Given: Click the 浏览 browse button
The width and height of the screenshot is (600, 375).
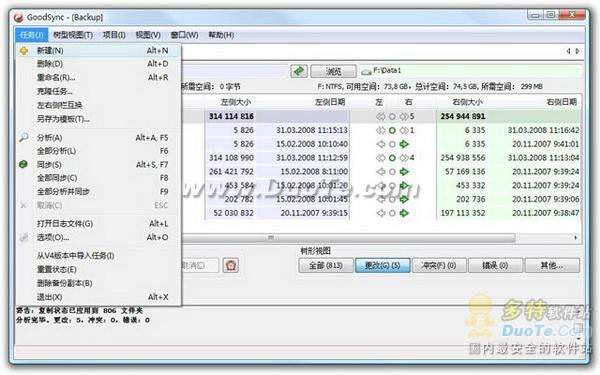Looking at the screenshot, I should click(x=333, y=72).
